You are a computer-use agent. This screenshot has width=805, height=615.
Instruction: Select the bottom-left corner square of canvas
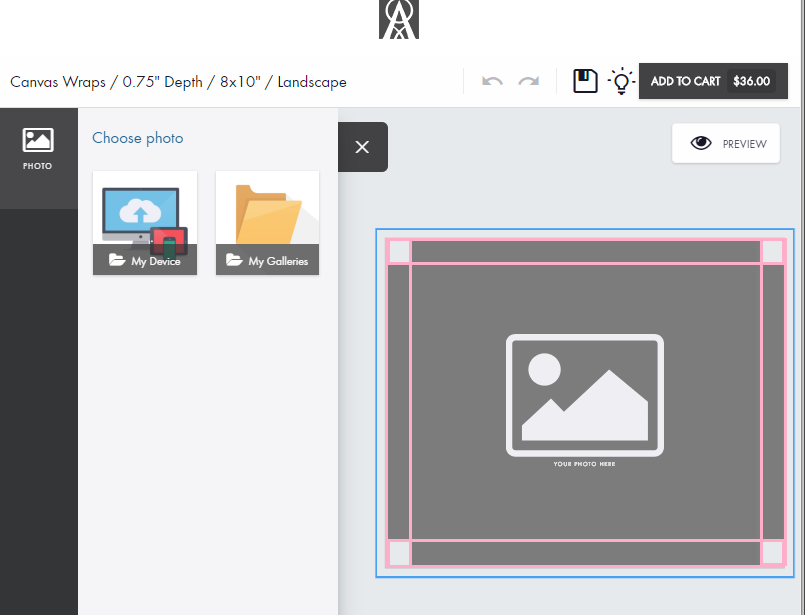(398, 553)
